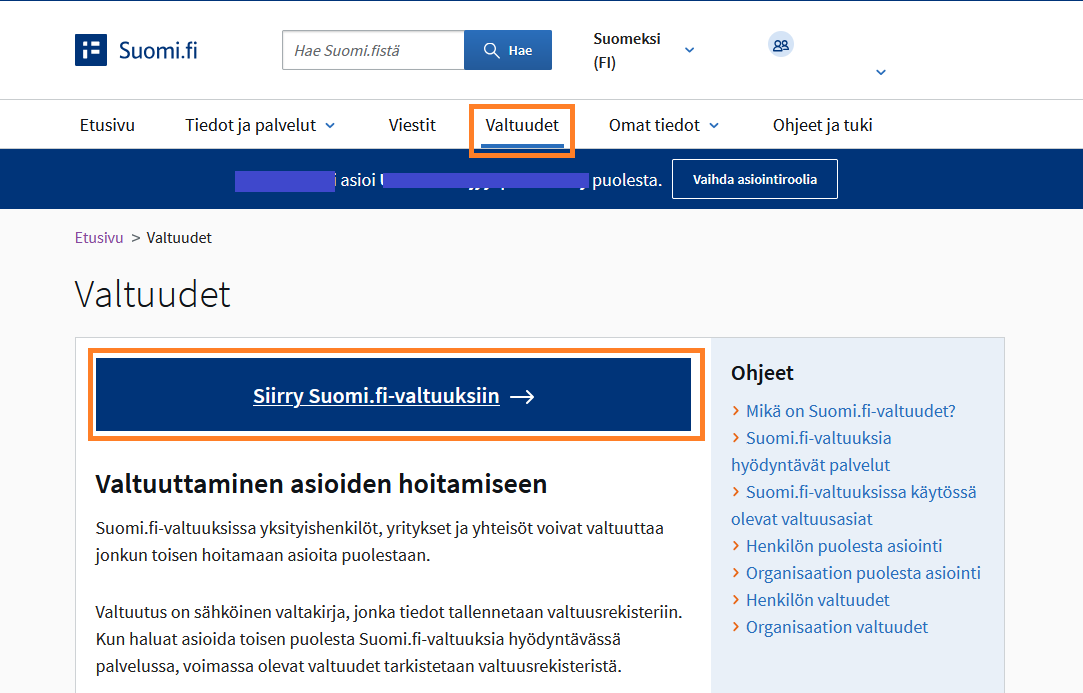
Task: Expand the user account menu chevron
Action: point(881,72)
